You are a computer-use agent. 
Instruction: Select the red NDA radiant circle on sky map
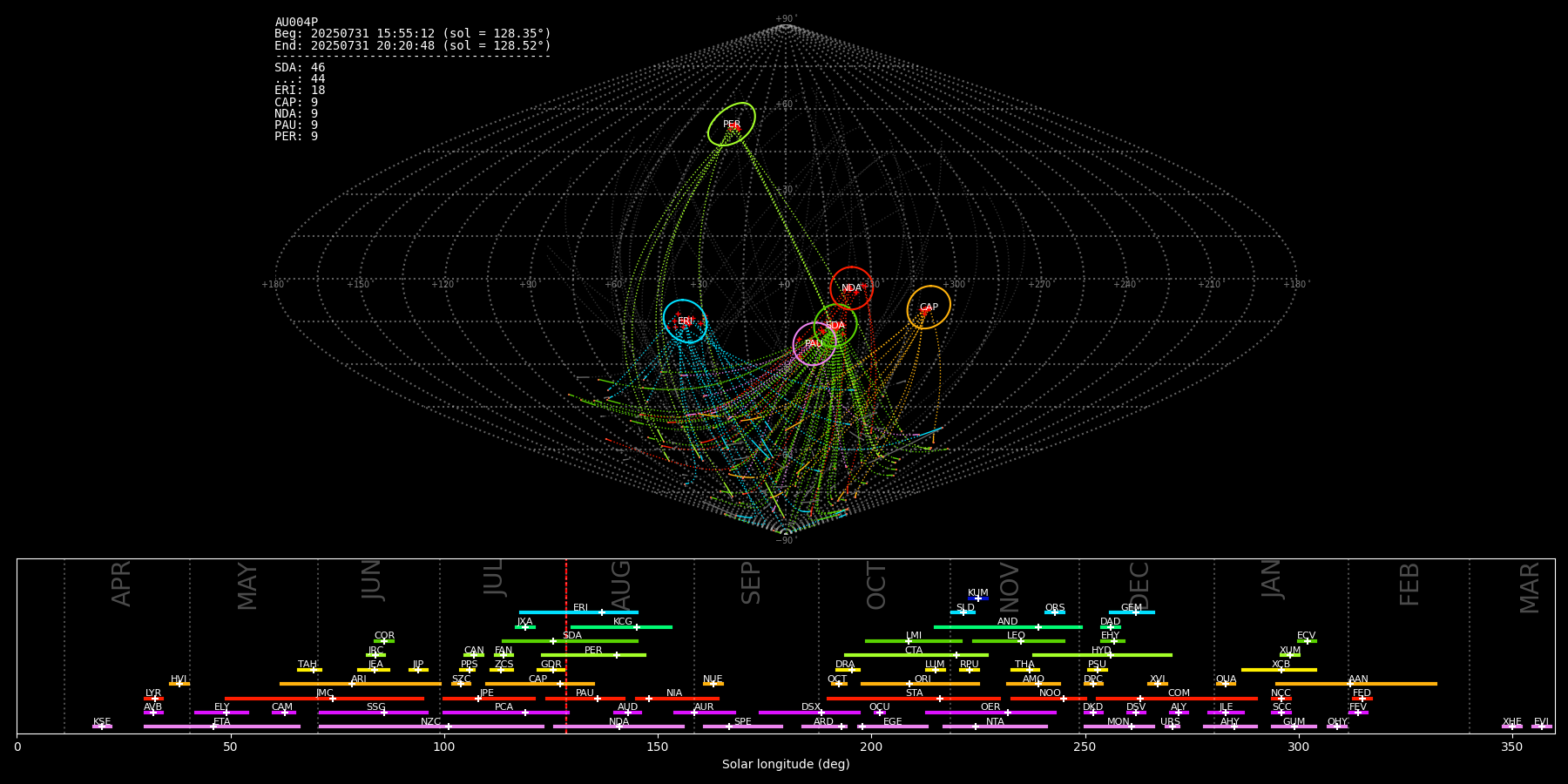pyautogui.click(x=852, y=288)
